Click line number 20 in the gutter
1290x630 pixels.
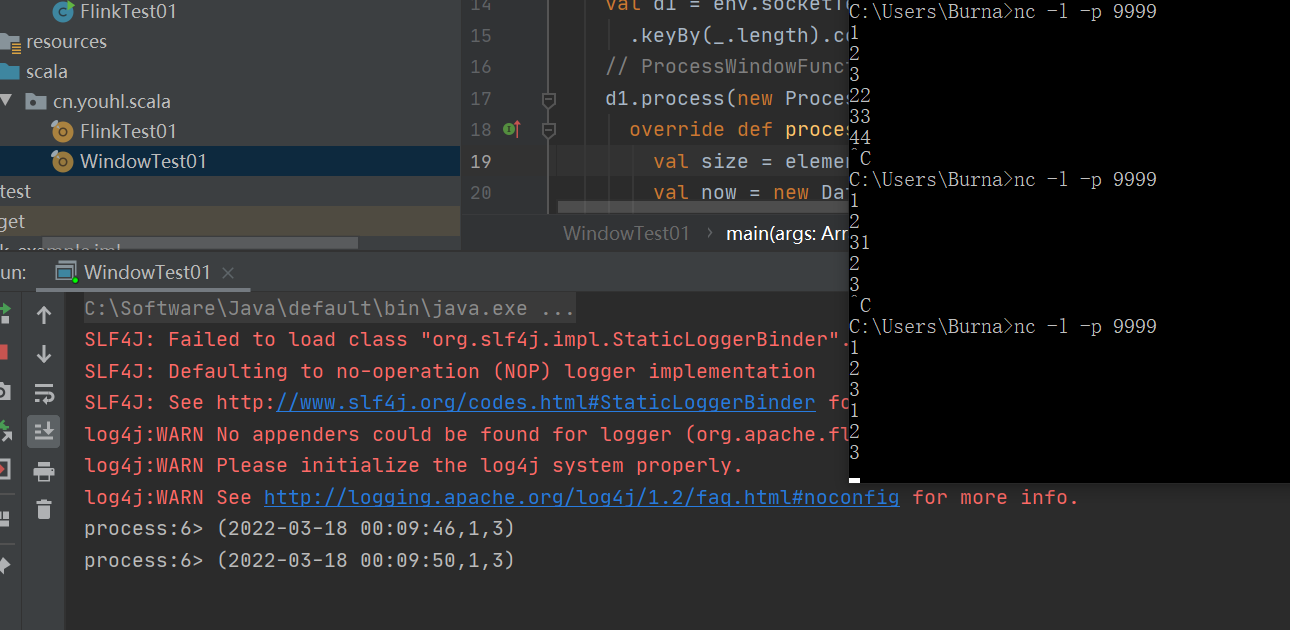point(480,192)
